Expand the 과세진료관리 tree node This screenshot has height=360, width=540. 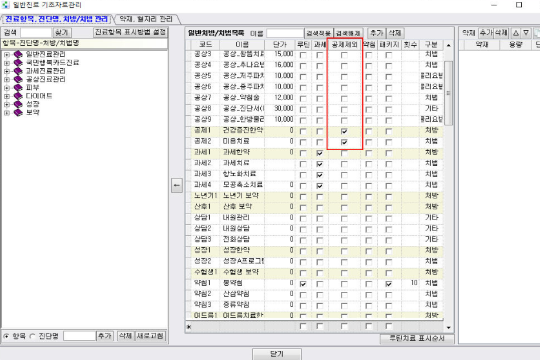pos(7,71)
